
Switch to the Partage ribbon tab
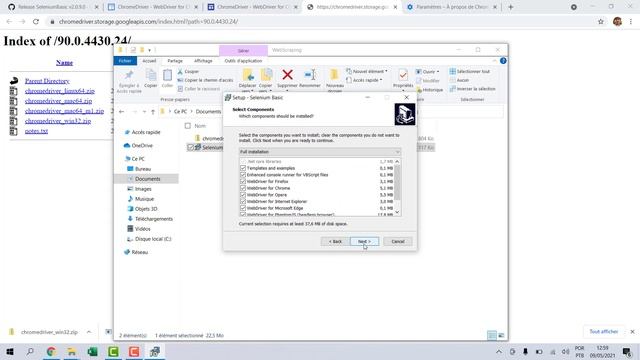click(x=175, y=61)
